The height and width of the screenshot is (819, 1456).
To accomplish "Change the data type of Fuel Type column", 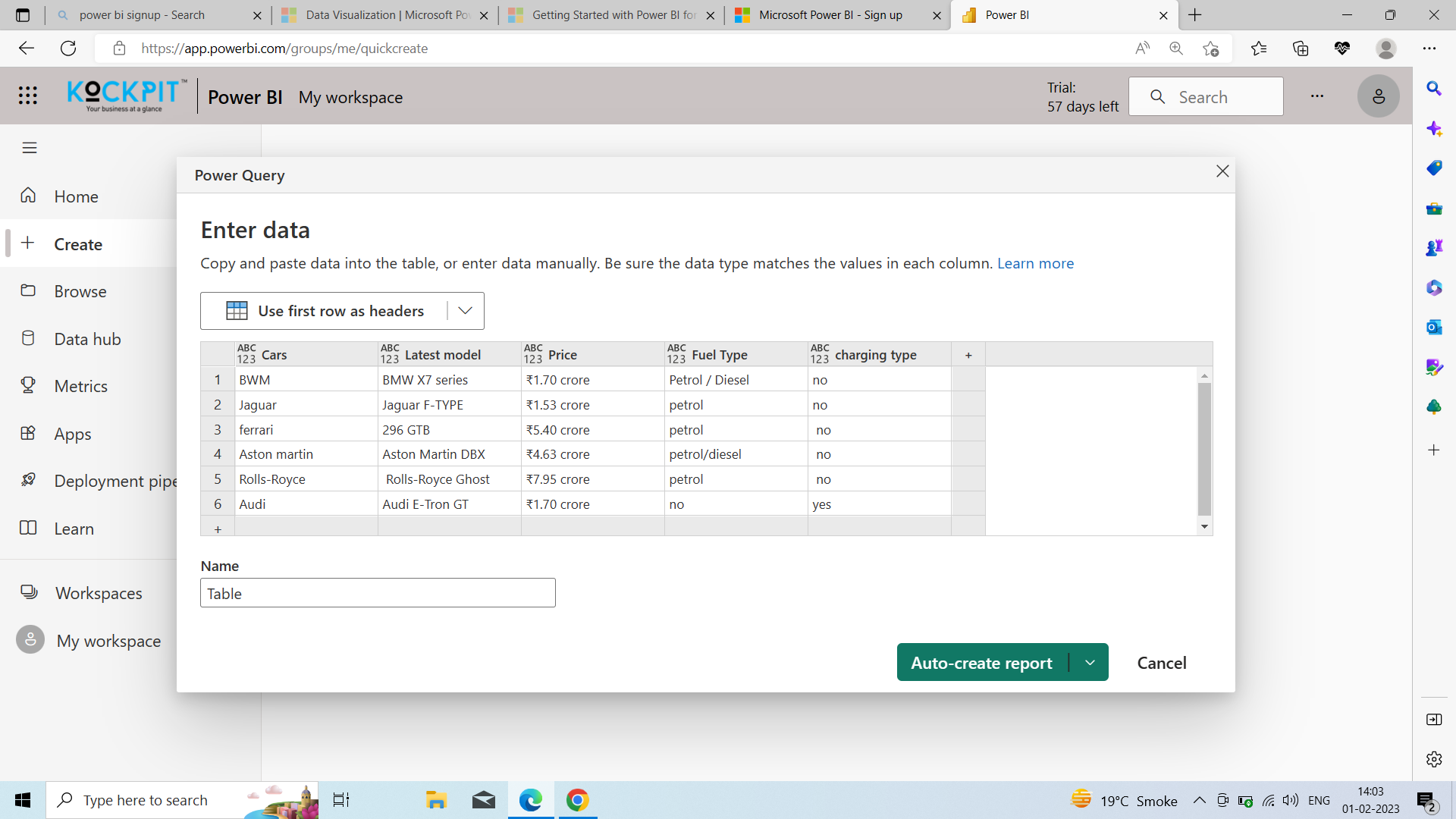I will pyautogui.click(x=676, y=354).
